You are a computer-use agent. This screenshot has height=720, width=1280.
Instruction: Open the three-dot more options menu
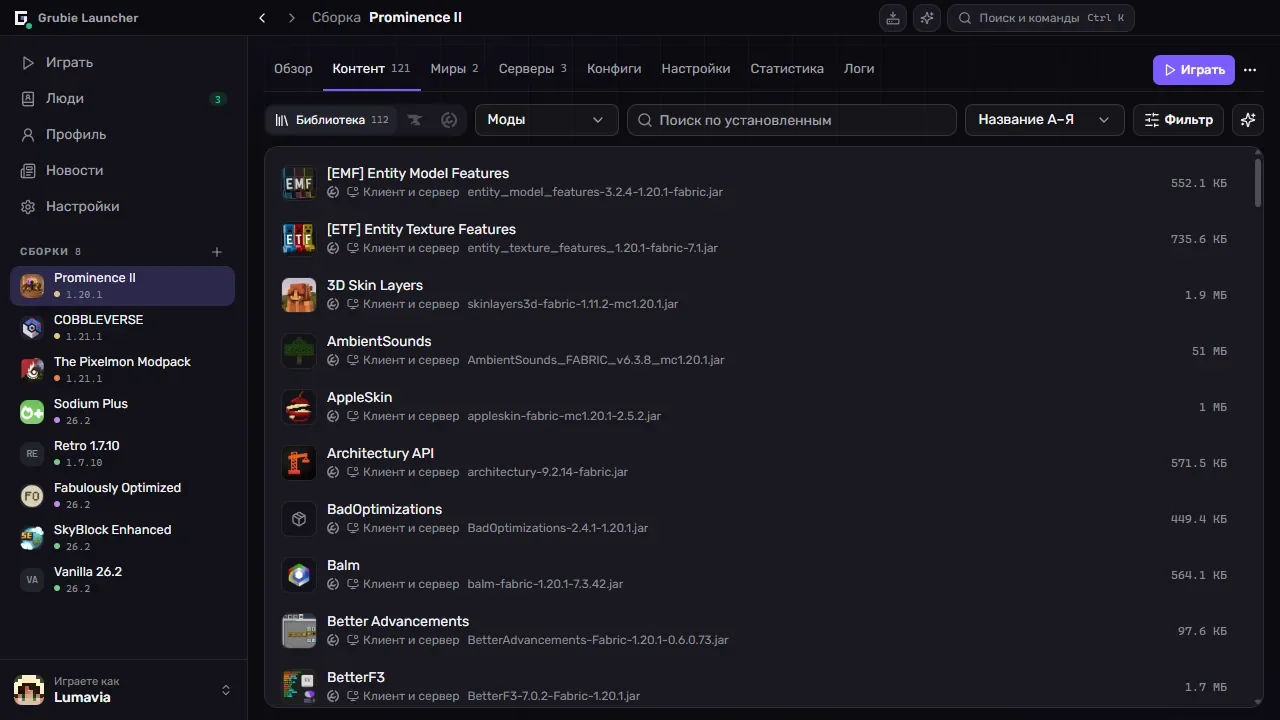click(1250, 70)
